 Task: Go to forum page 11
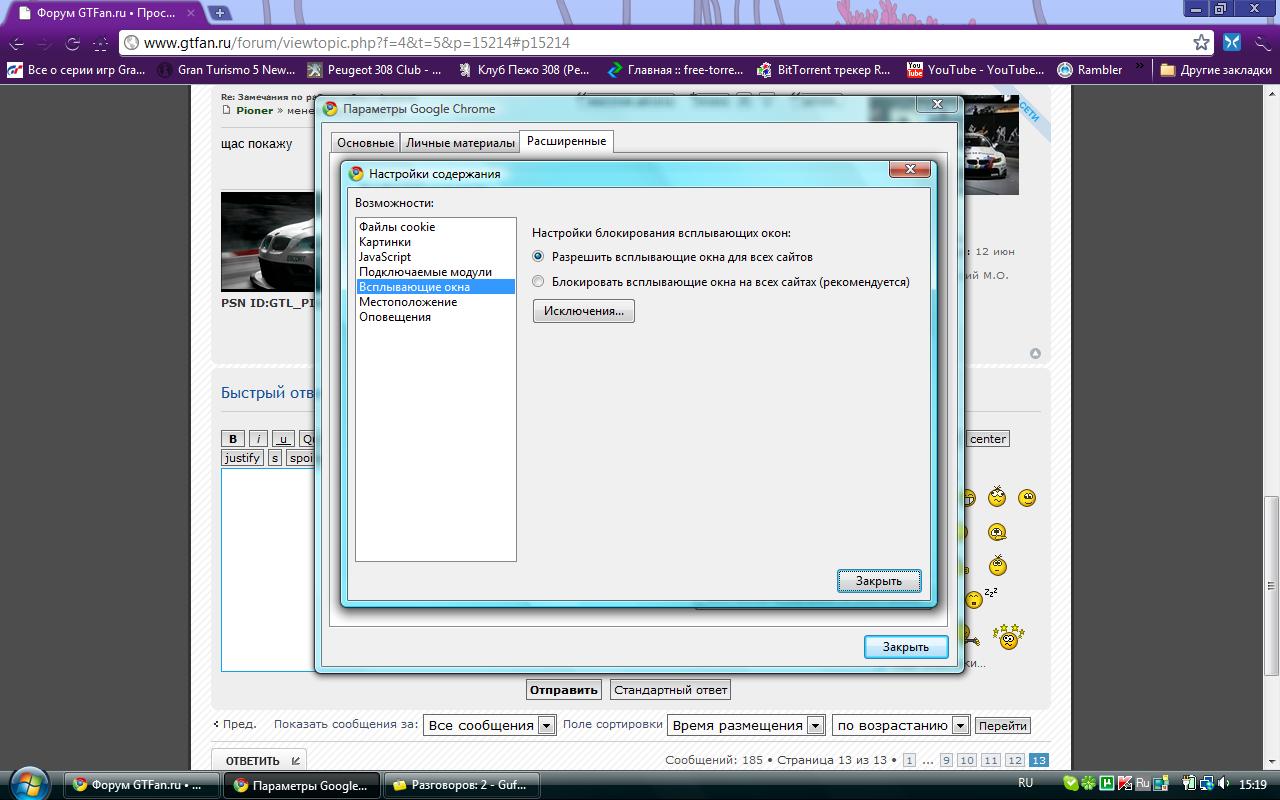(991, 761)
